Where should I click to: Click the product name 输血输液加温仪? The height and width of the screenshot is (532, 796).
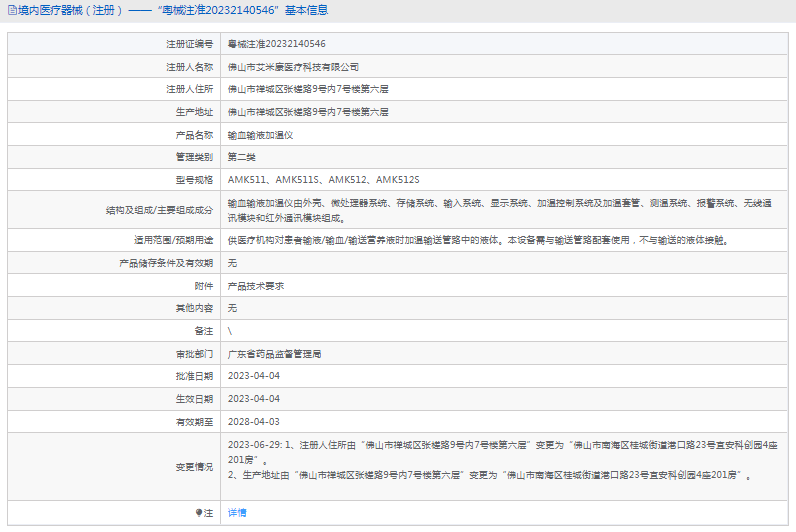point(260,134)
